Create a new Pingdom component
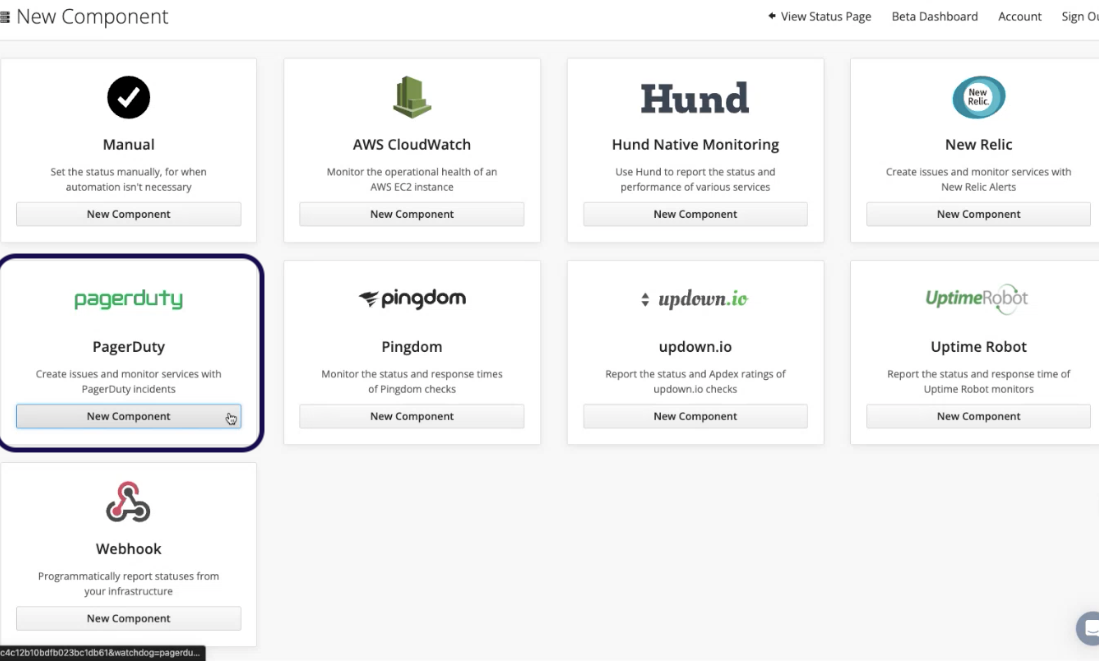The width and height of the screenshot is (1099, 661). (412, 416)
